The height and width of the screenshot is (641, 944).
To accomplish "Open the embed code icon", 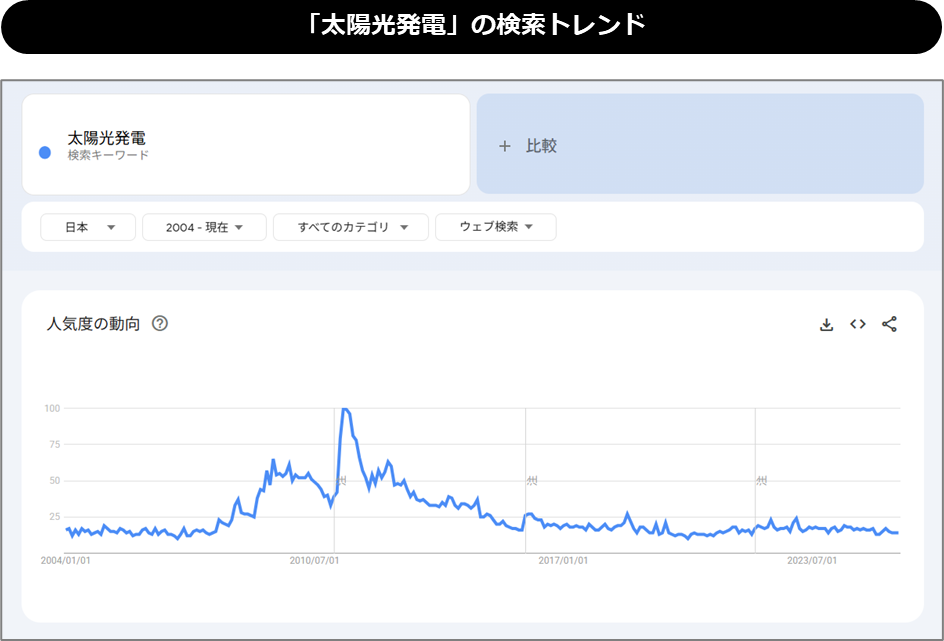I will click(x=857, y=324).
